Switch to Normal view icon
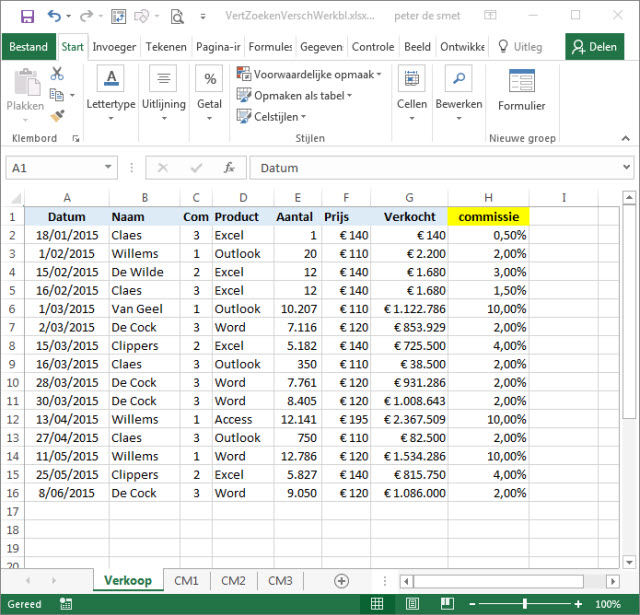 (376, 604)
